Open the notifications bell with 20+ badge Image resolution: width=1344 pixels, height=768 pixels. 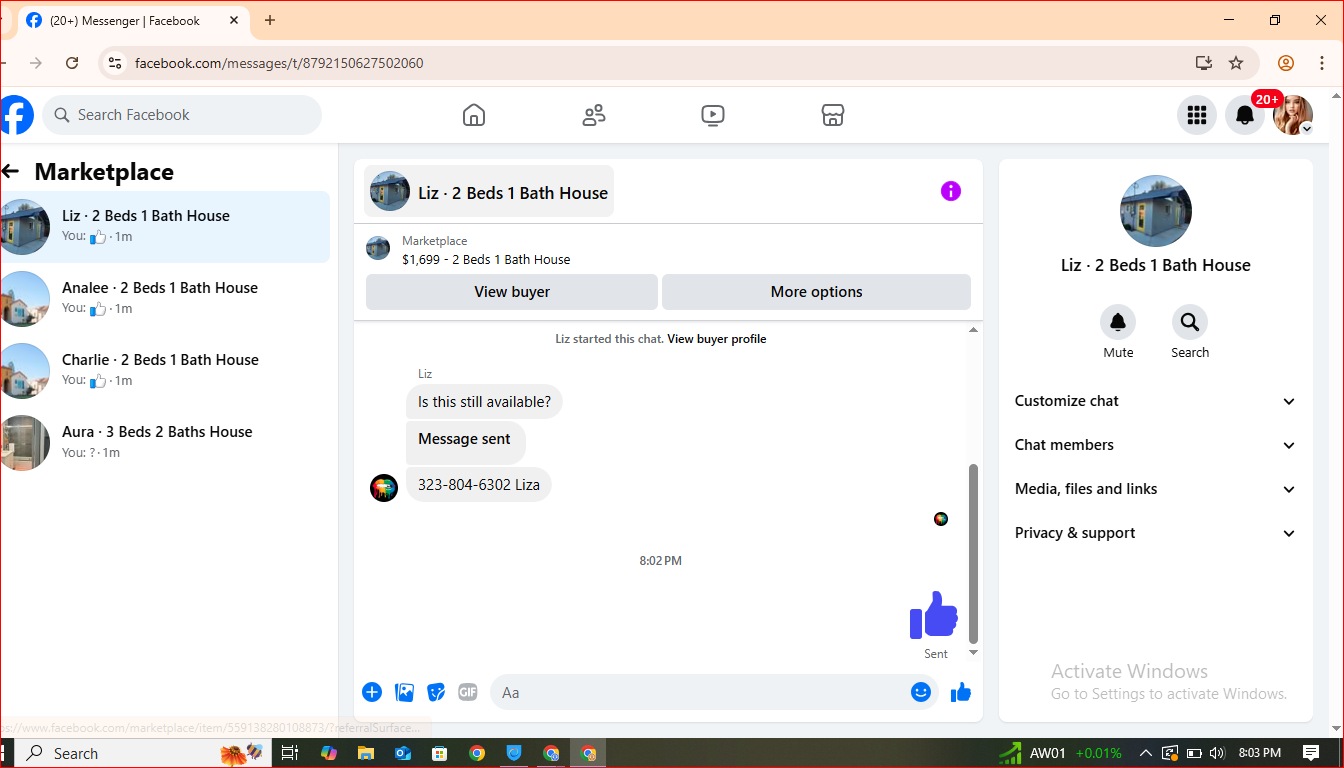(1245, 115)
